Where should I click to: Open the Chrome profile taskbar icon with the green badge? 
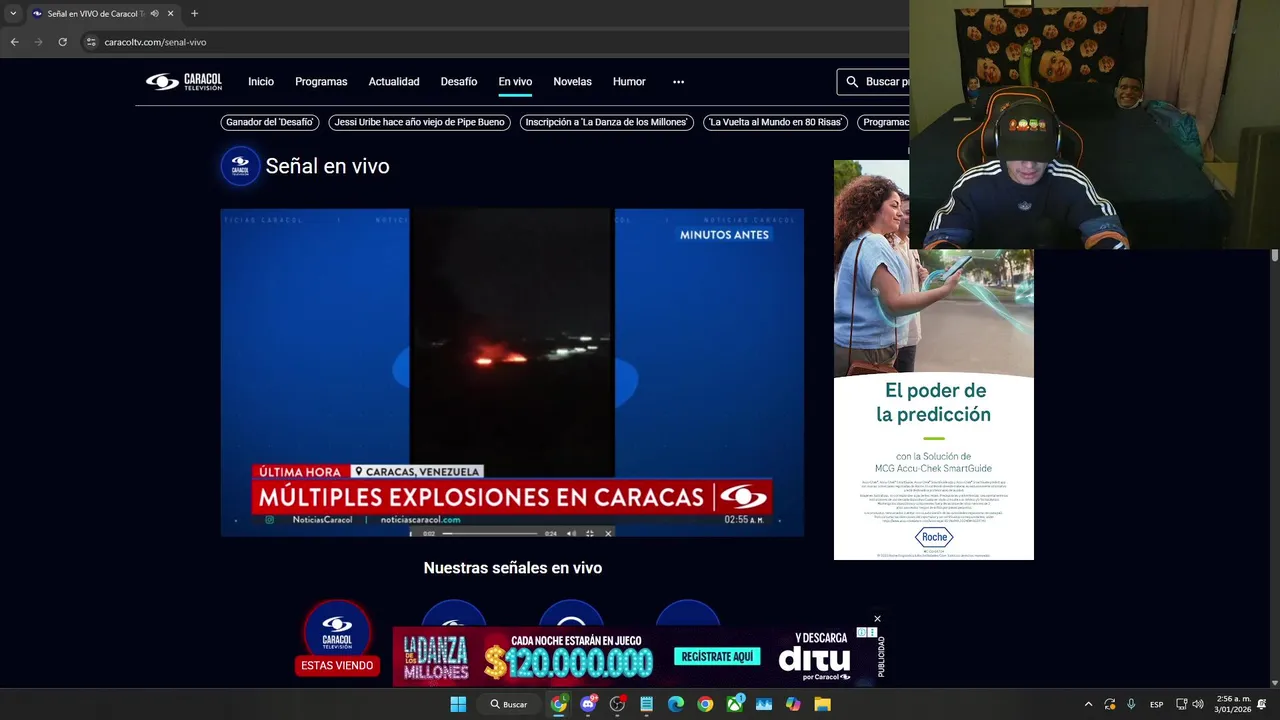[x=559, y=704]
